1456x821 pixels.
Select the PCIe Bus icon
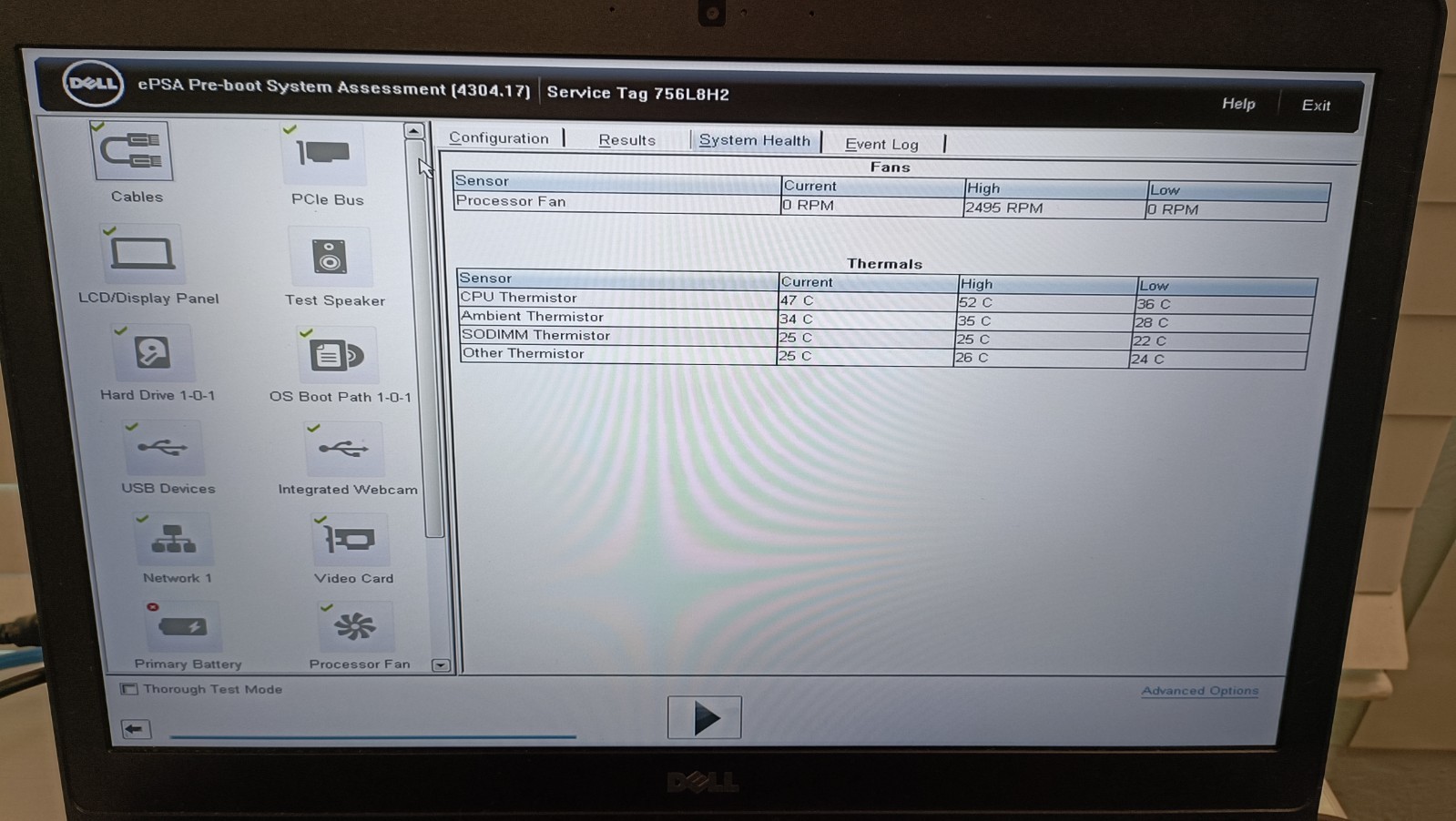coord(325,154)
